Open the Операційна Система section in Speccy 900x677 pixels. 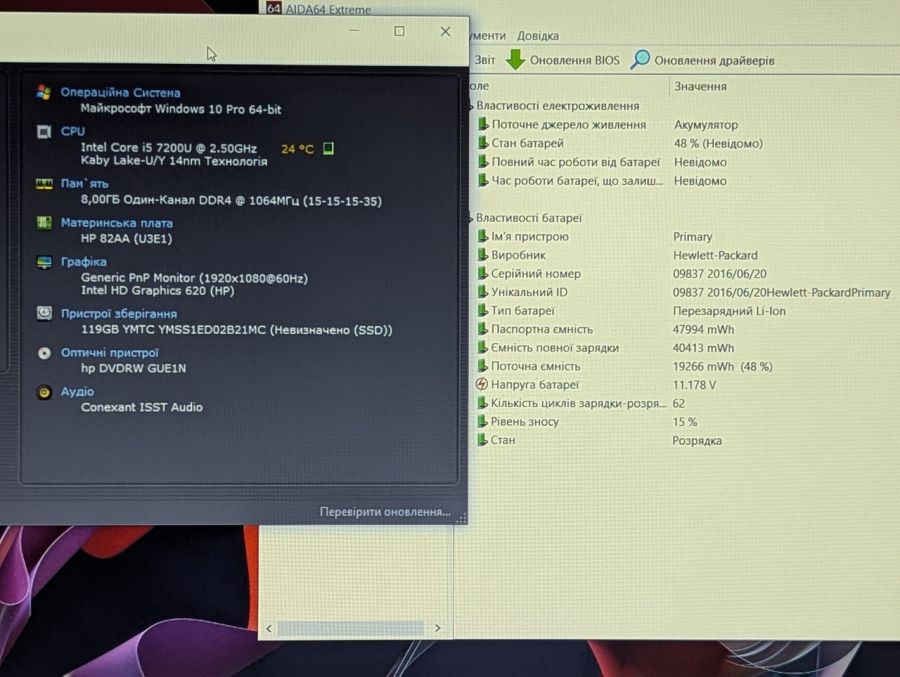coord(120,92)
